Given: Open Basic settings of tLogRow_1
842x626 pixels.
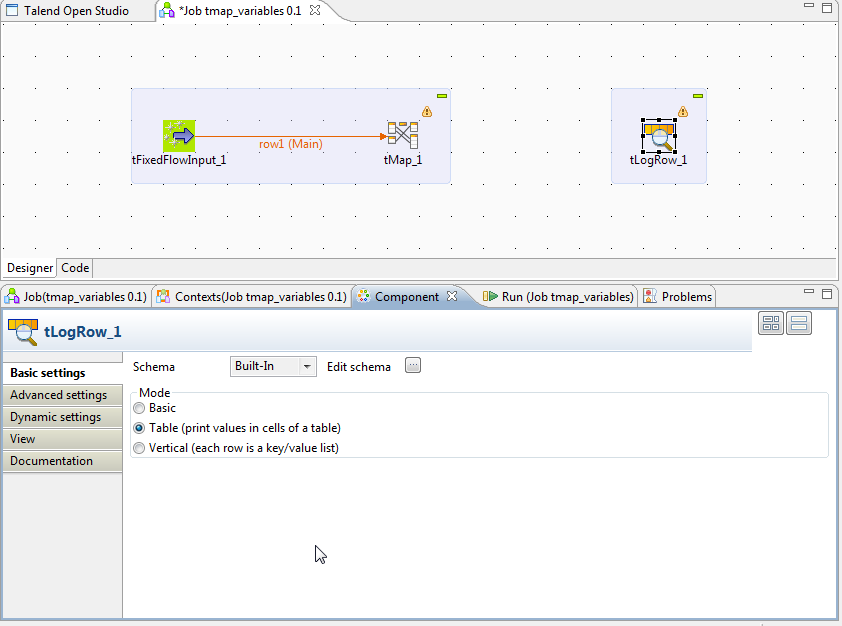Looking at the screenshot, I should (x=63, y=373).
